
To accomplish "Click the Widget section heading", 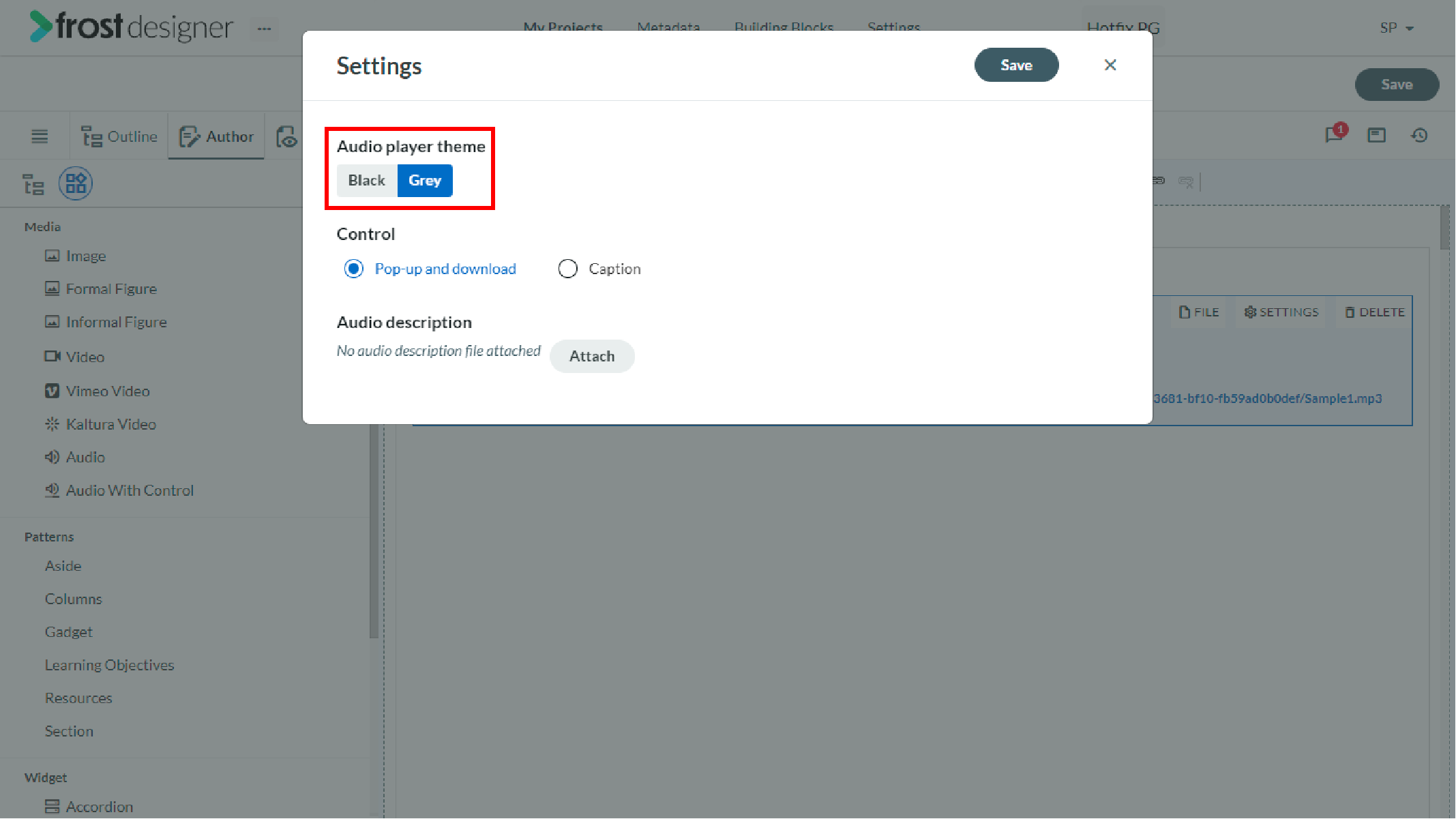I will pyautogui.click(x=46, y=777).
